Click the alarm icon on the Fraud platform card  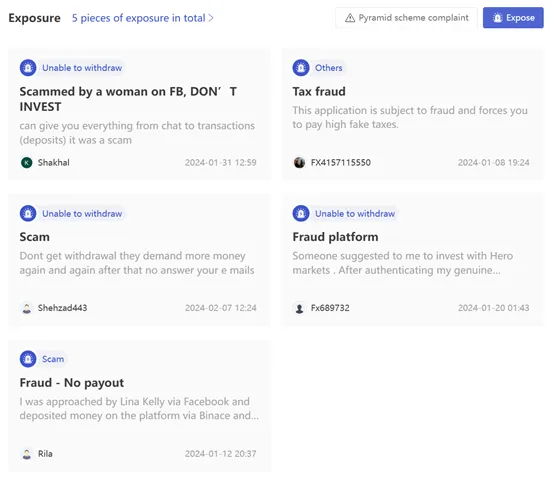click(x=301, y=213)
